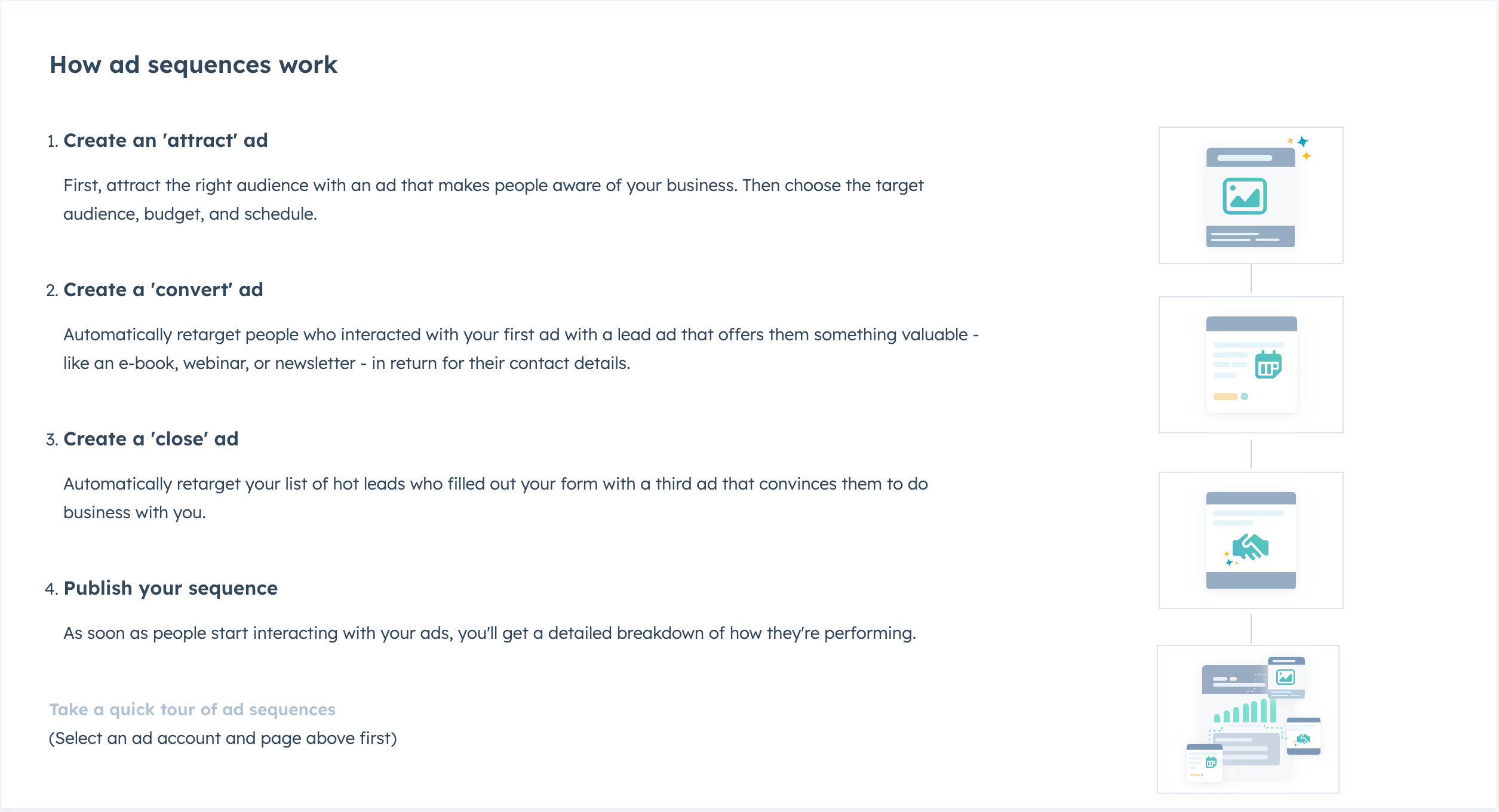
Task: Select the "Create a 'close' ad" step title
Action: tap(151, 439)
